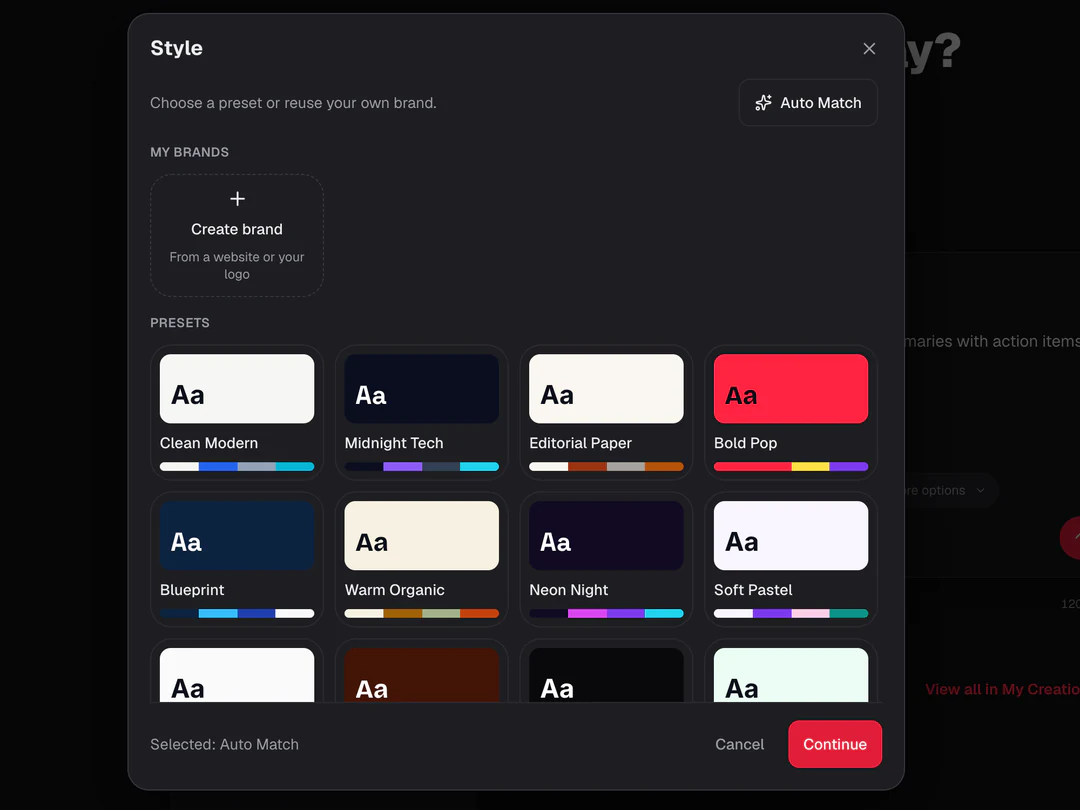Screen dimensions: 1080x810
Task: Select the Bold Pop red preset
Action: click(x=791, y=412)
